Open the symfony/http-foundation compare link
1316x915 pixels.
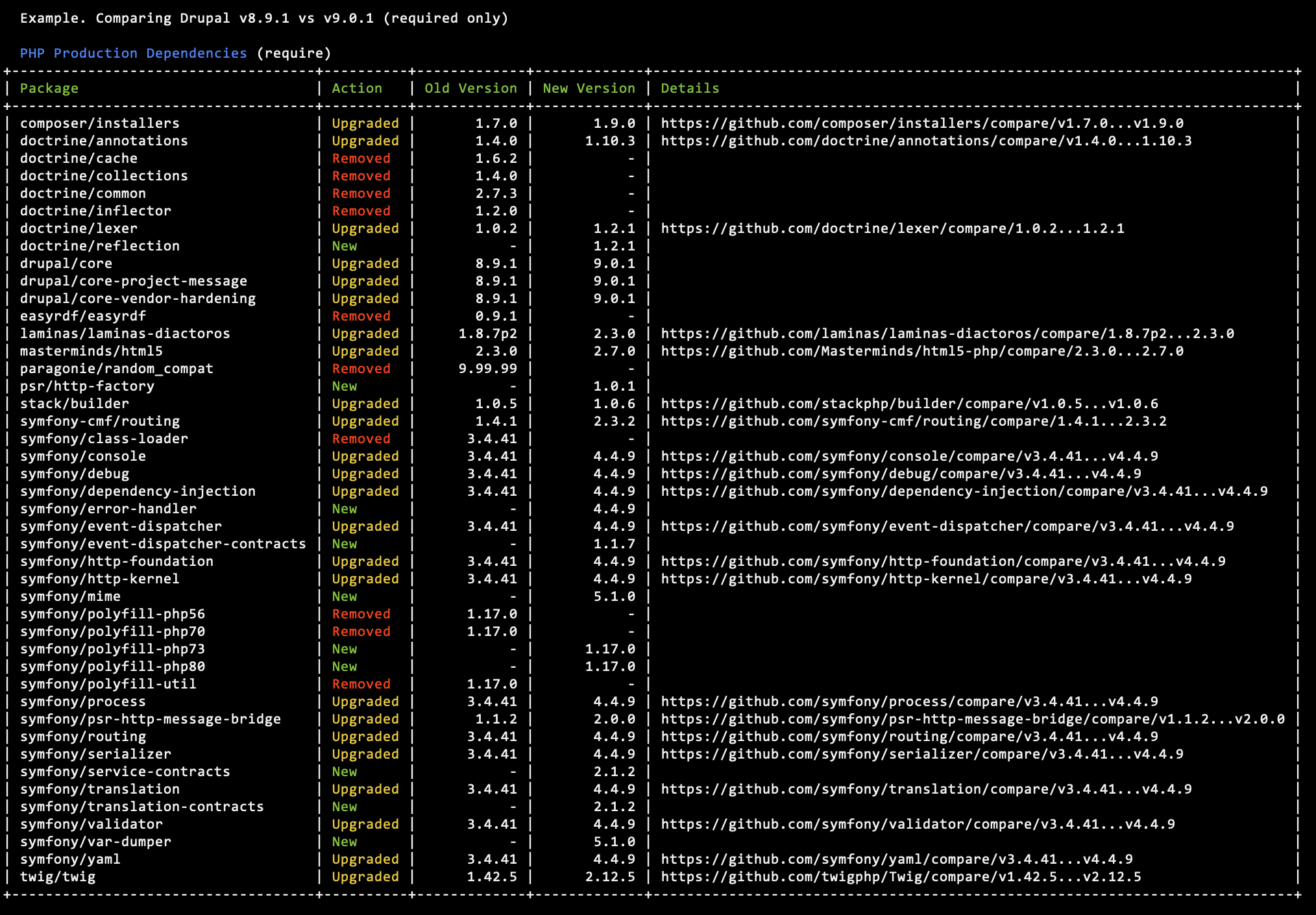coord(943,561)
